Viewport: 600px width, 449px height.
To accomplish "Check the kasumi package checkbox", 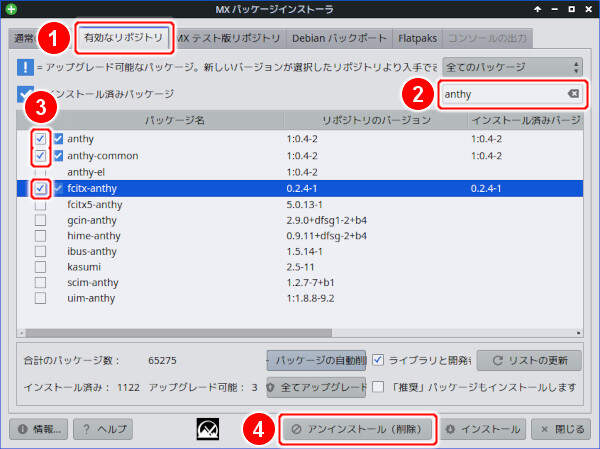I will [40, 267].
